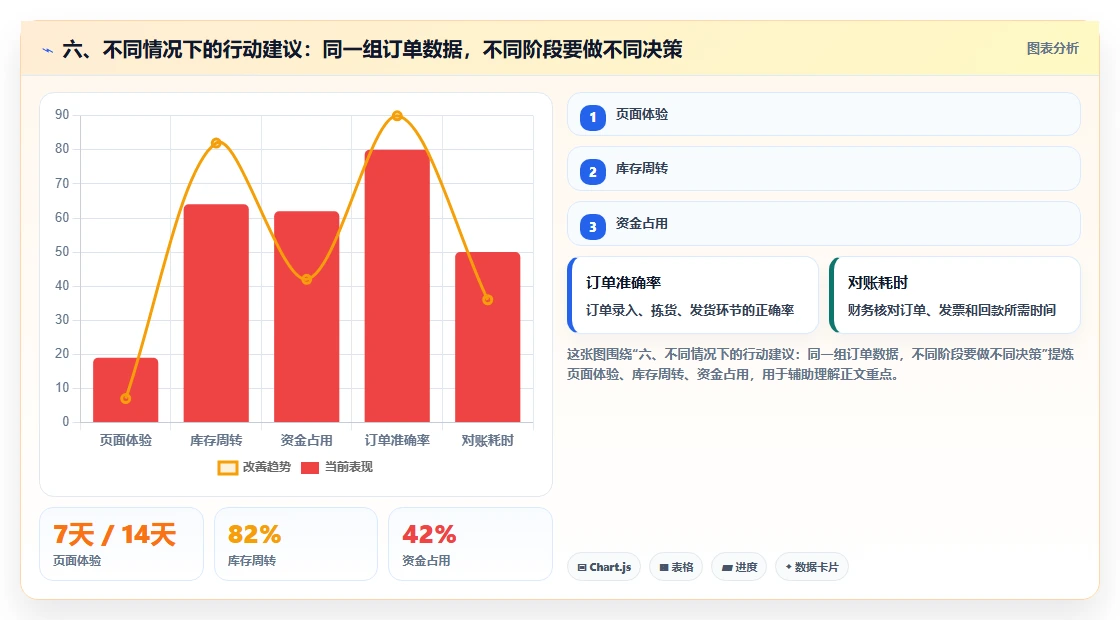The height and width of the screenshot is (620, 1120).
Task: Click the trend point on 资金占用 bar
Action: (306, 279)
